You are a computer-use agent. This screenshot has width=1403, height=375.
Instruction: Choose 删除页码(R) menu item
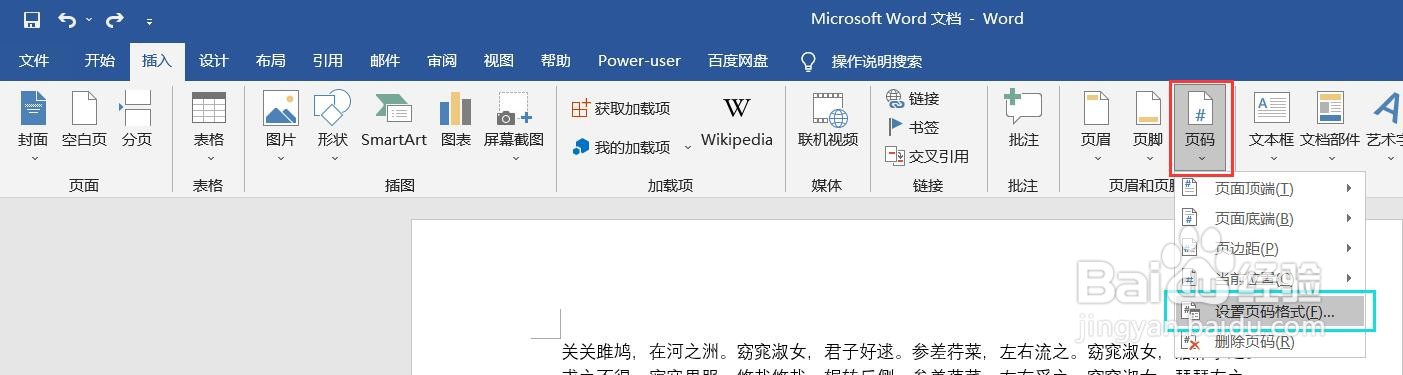[x=1270, y=342]
